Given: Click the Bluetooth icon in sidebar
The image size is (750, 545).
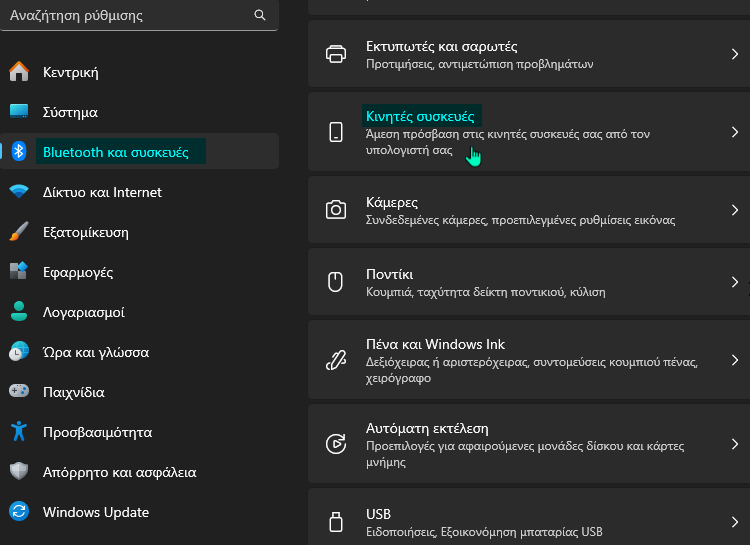Looking at the screenshot, I should click(19, 152).
